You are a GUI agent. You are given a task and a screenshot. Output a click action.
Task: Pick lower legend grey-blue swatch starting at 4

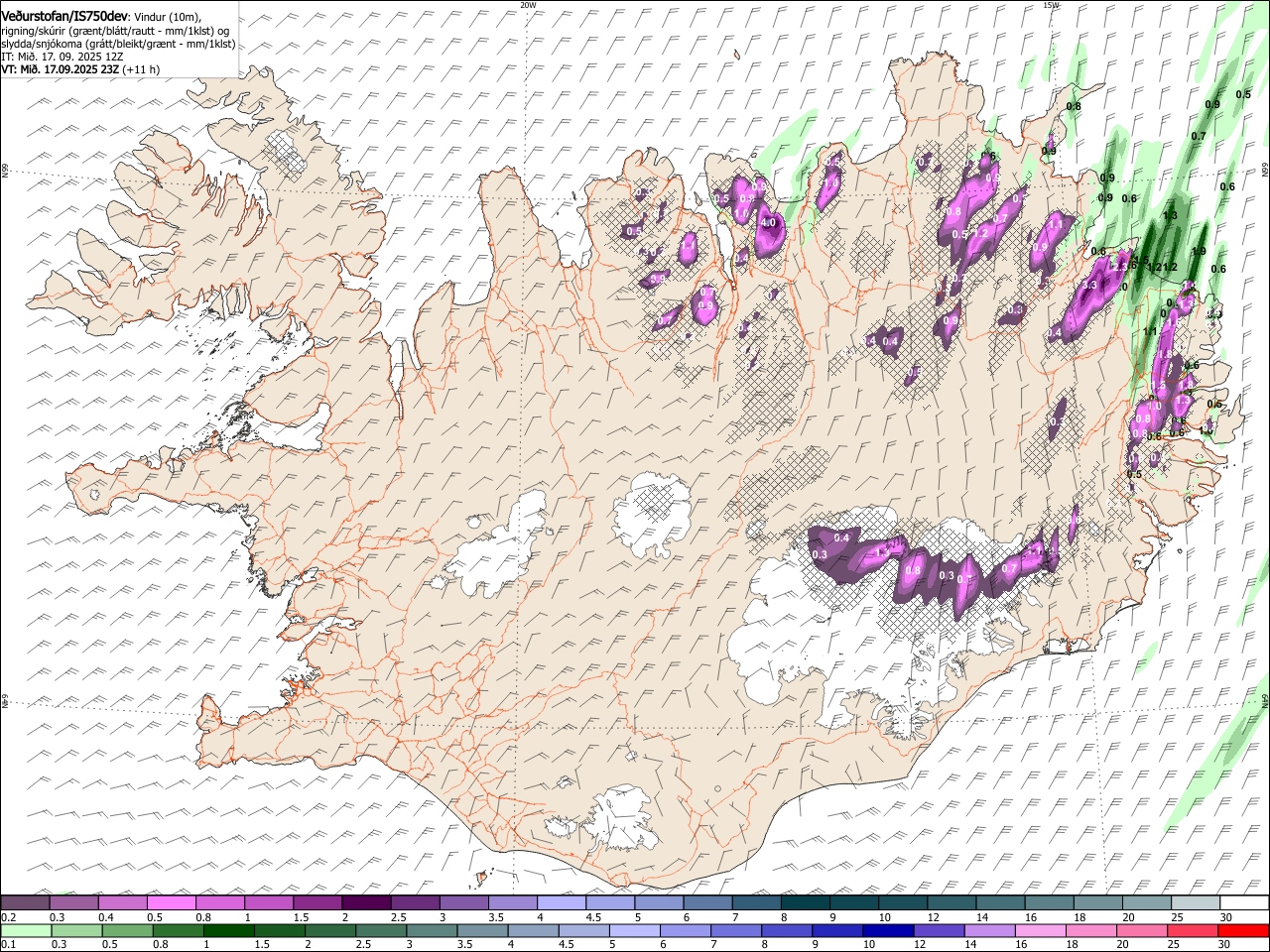coord(532,930)
